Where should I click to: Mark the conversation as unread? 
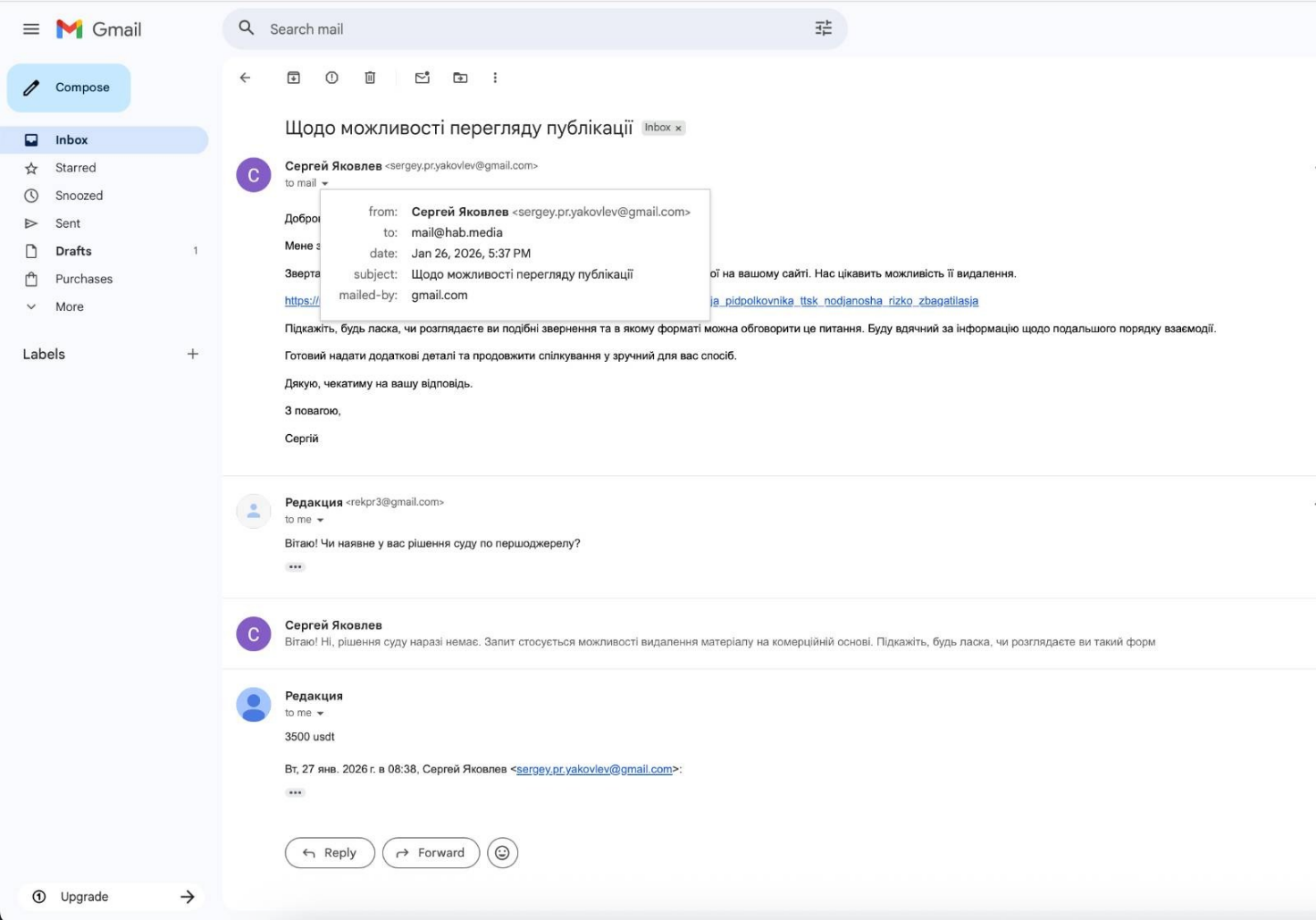423,78
